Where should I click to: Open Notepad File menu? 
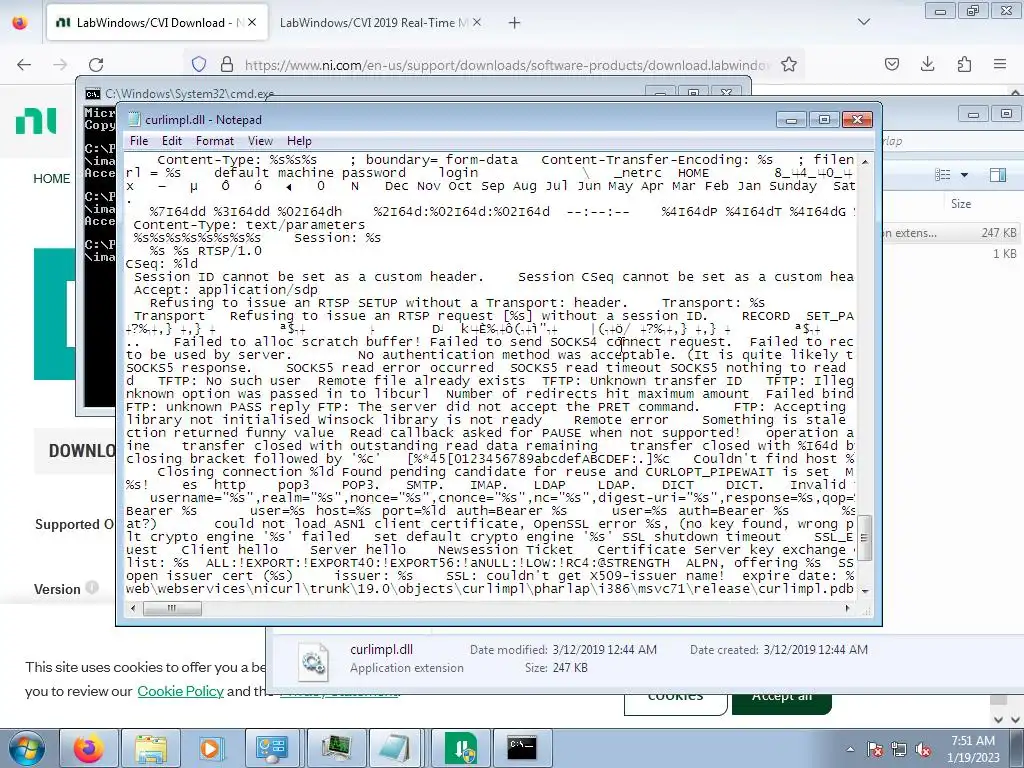138,141
